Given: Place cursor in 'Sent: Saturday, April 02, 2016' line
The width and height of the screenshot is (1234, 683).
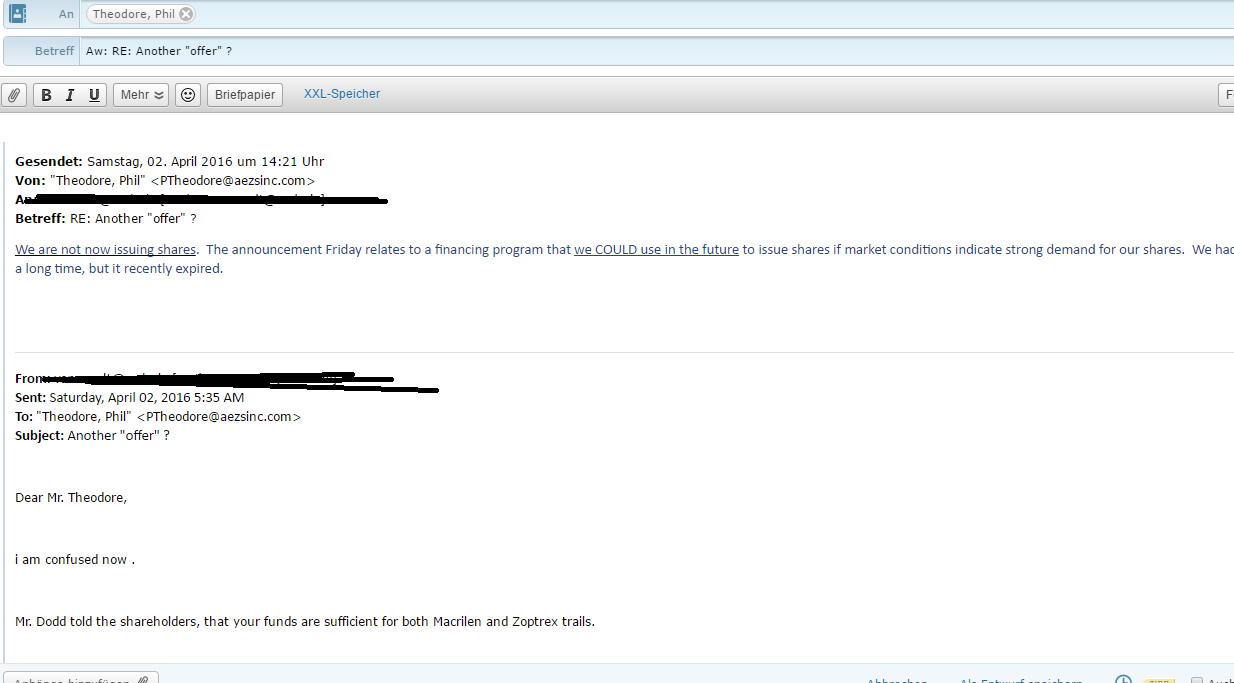Looking at the screenshot, I should [x=130, y=397].
